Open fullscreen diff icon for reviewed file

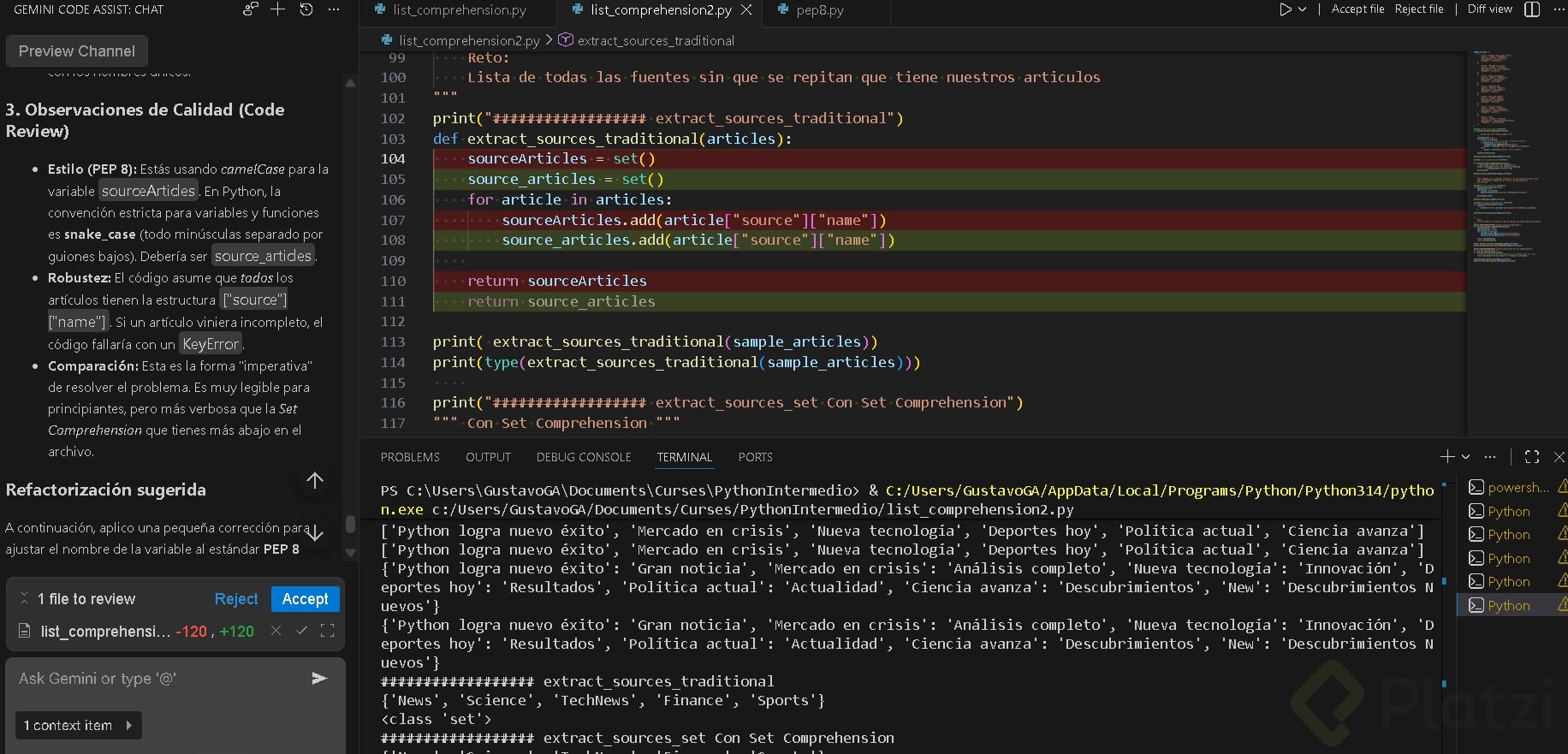tap(327, 631)
